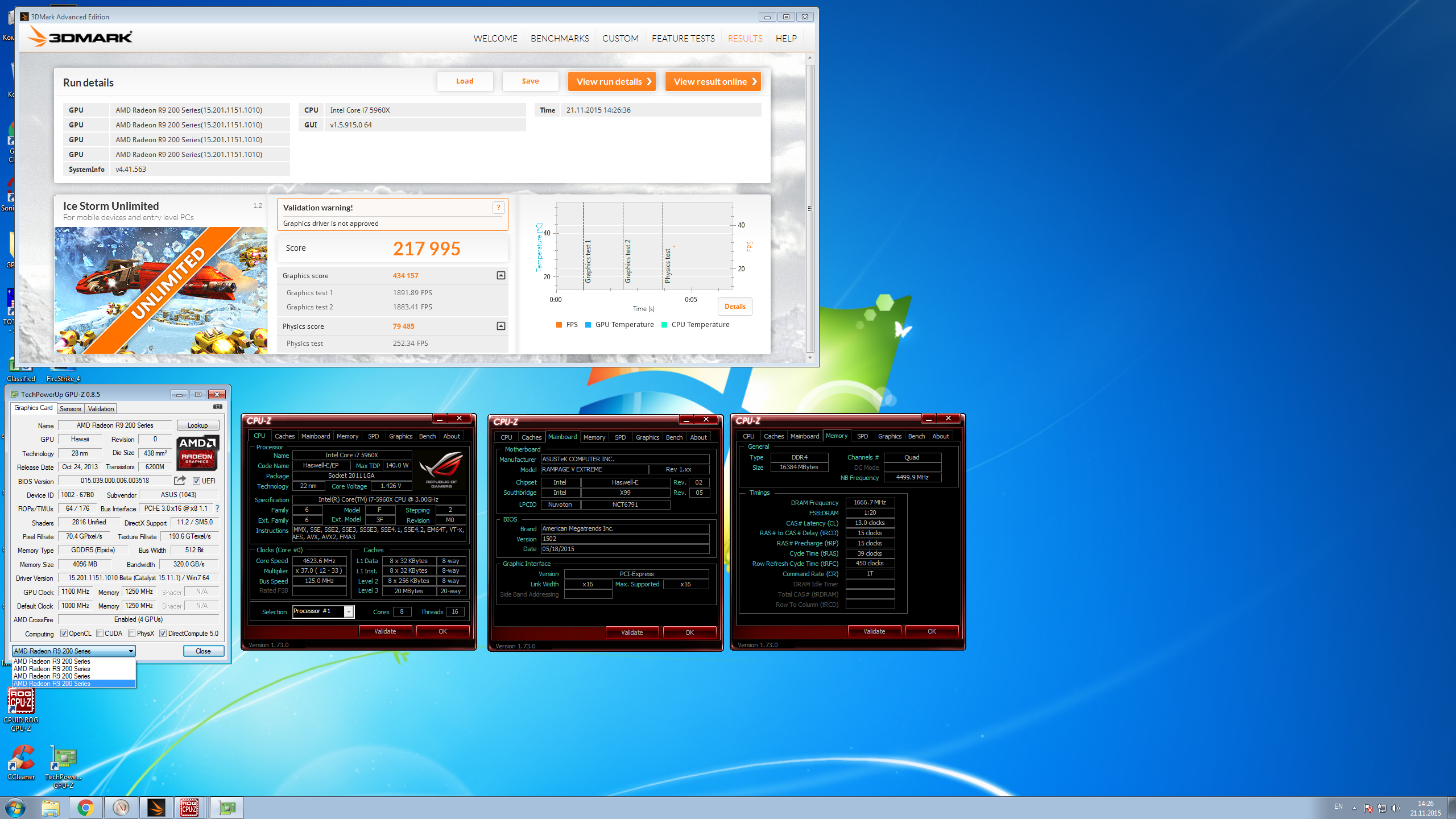Switch to the Validation tab in GPU-Z
The width and height of the screenshot is (1456, 819).
[x=101, y=408]
